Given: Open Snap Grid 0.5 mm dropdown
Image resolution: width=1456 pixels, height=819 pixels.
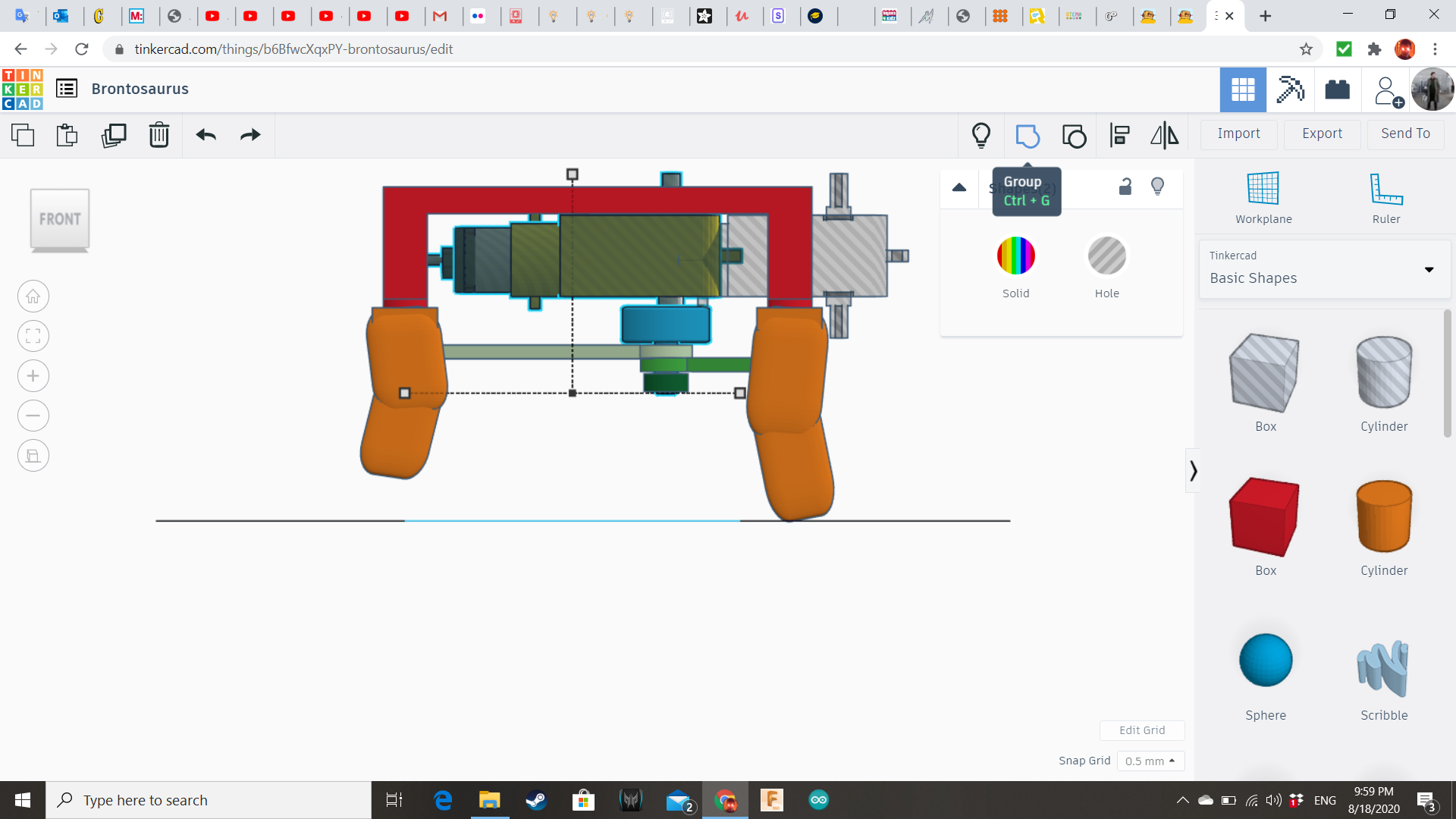Looking at the screenshot, I should click(1150, 761).
